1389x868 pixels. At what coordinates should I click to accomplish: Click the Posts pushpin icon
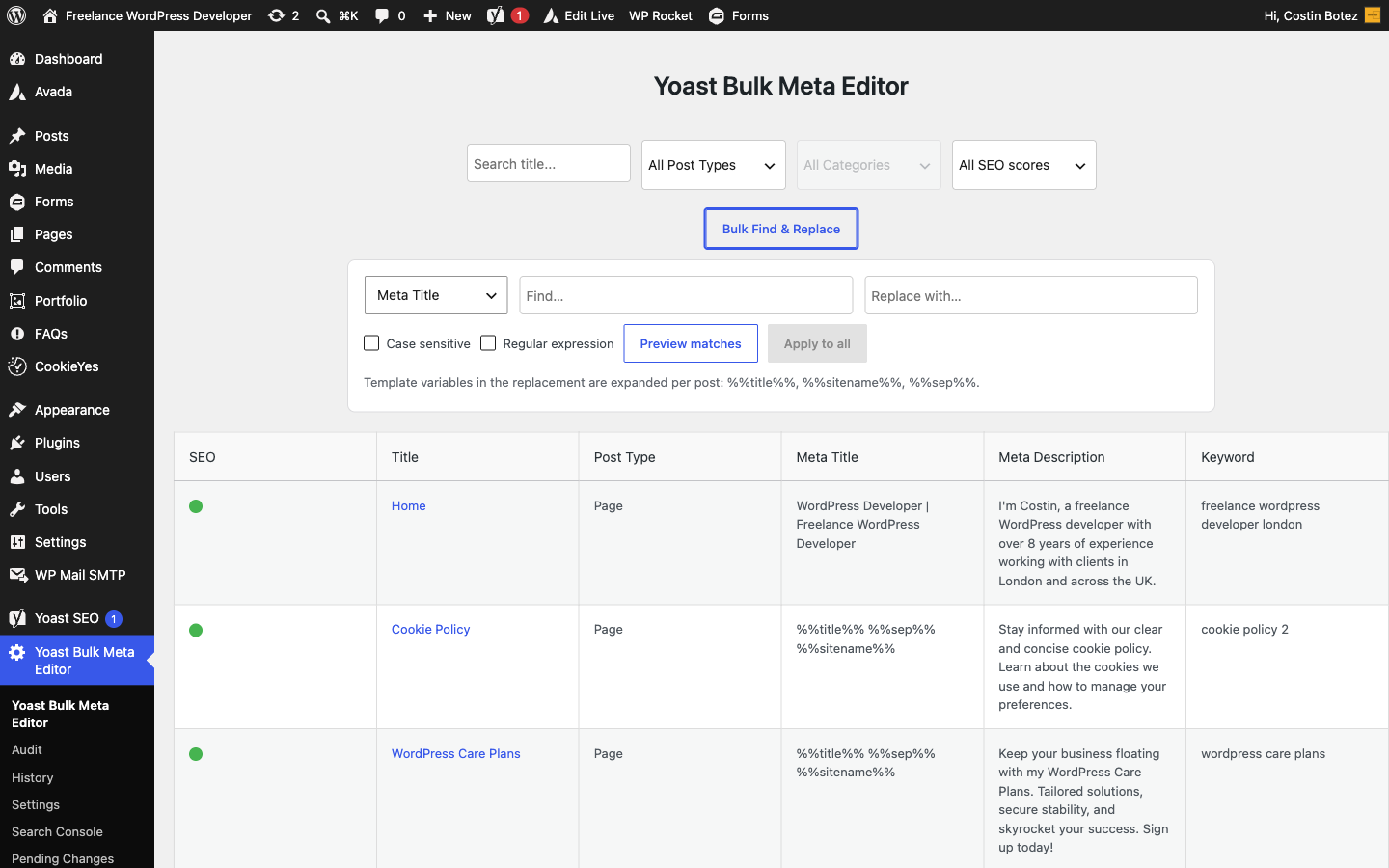point(17,136)
